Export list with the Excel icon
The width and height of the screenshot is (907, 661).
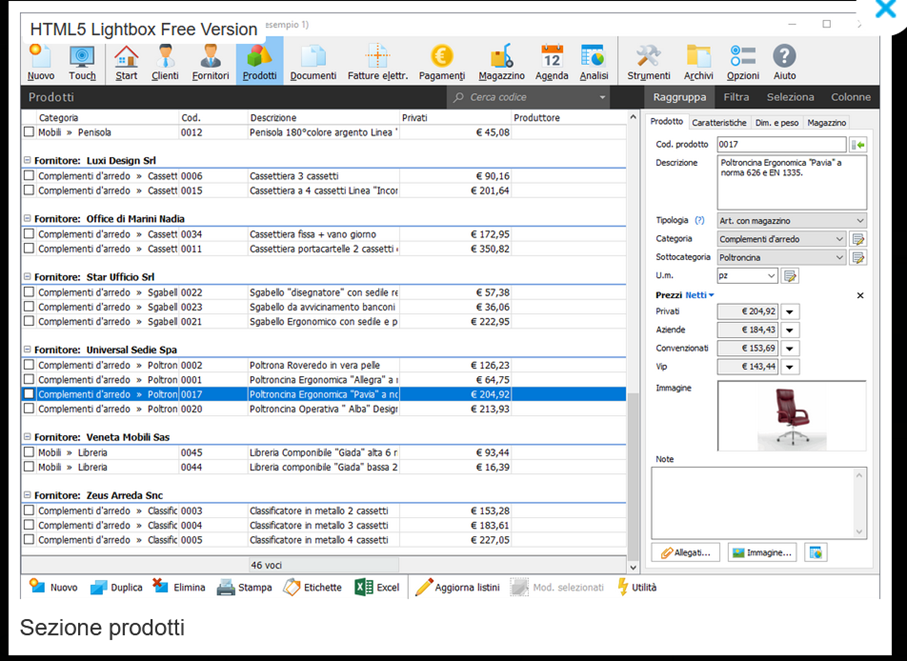tap(376, 587)
